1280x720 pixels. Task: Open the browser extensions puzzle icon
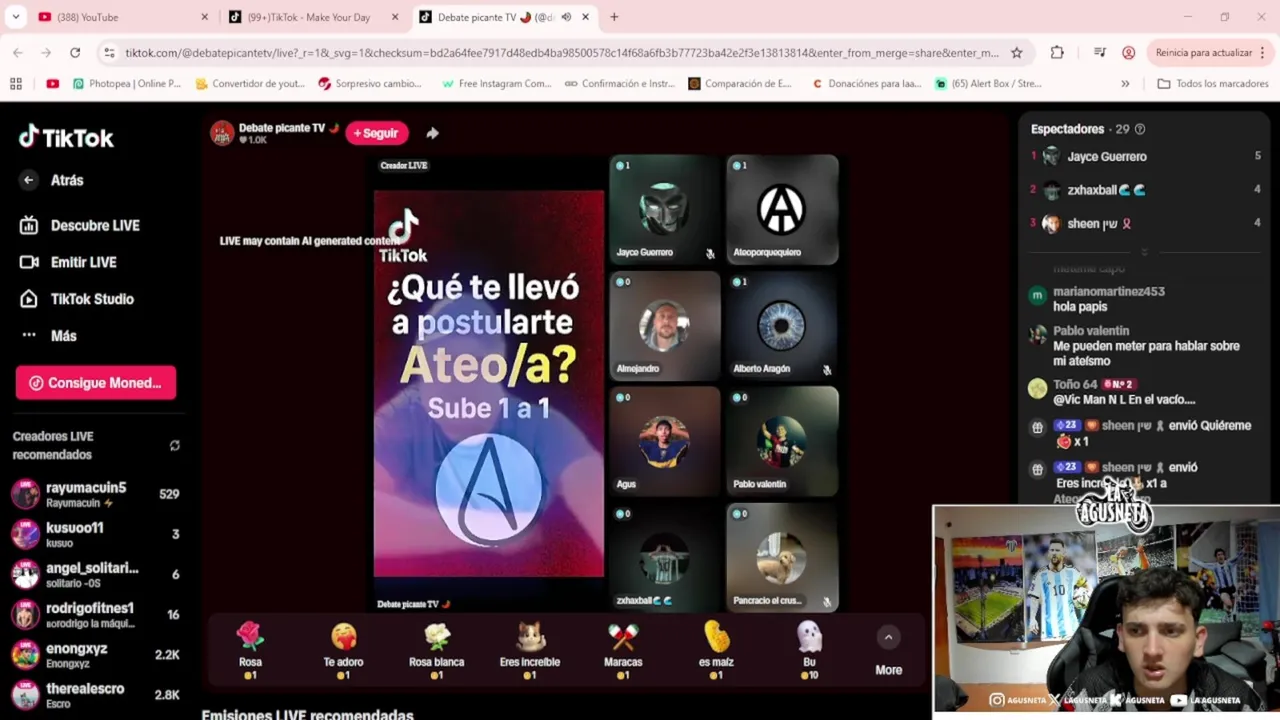[1057, 52]
